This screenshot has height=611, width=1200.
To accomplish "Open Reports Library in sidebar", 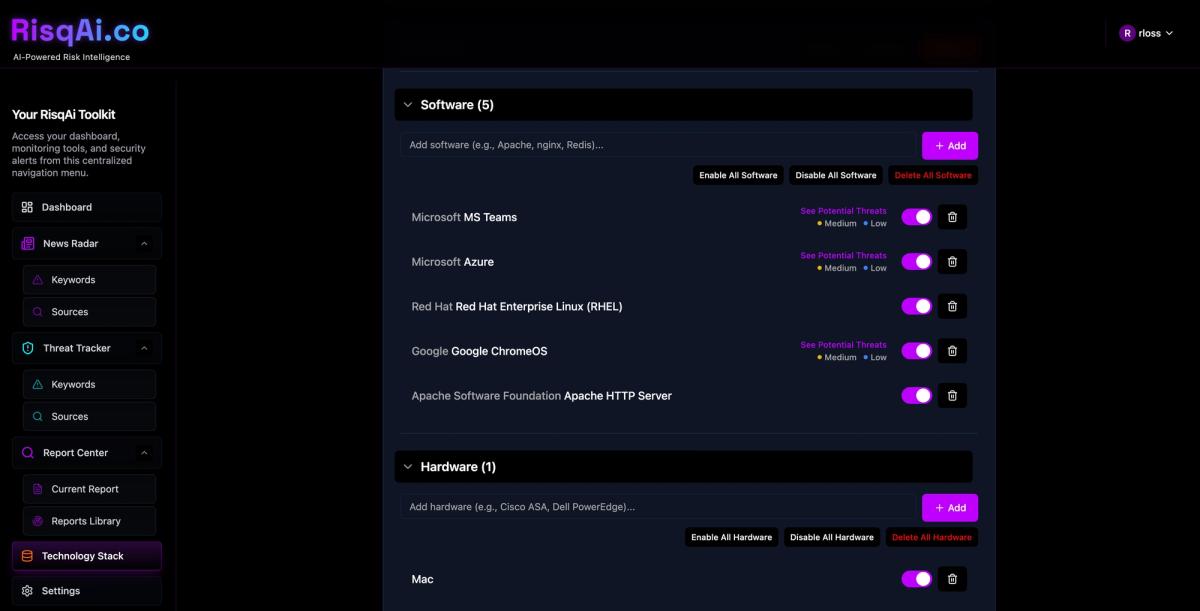I will (x=90, y=521).
